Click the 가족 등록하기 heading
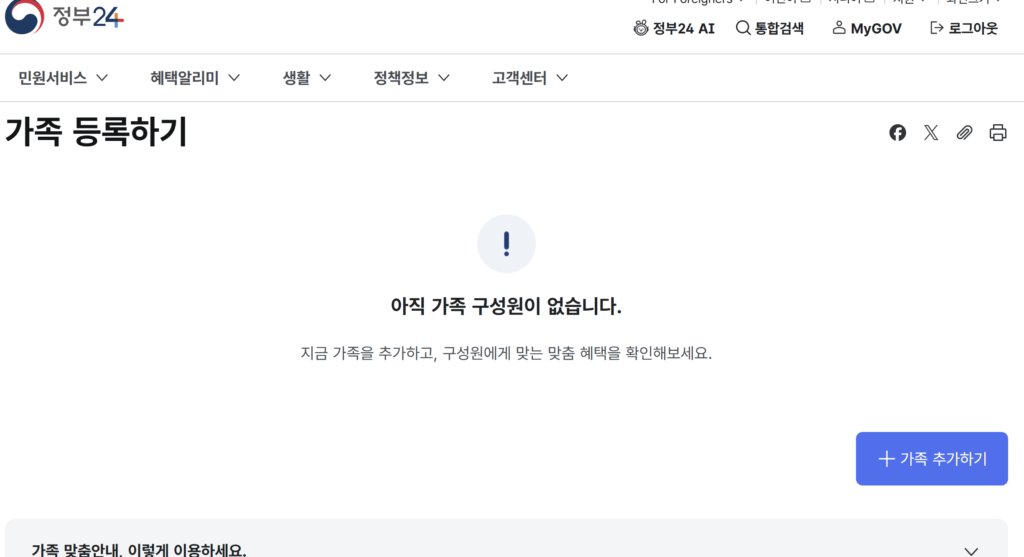The width and height of the screenshot is (1024, 557). (x=96, y=131)
